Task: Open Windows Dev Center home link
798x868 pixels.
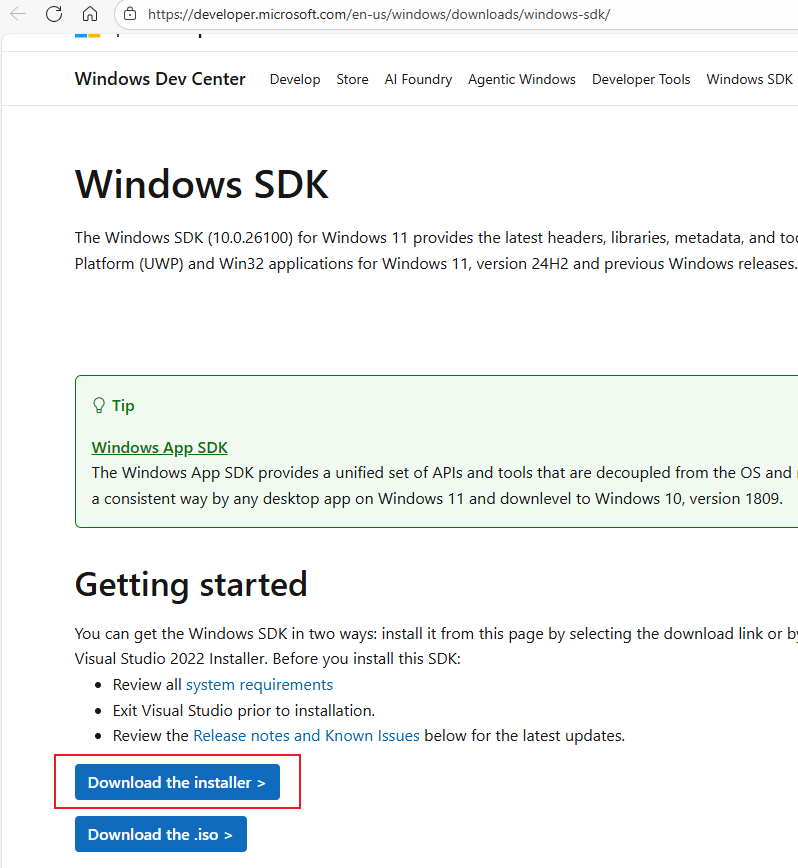Action: [160, 79]
